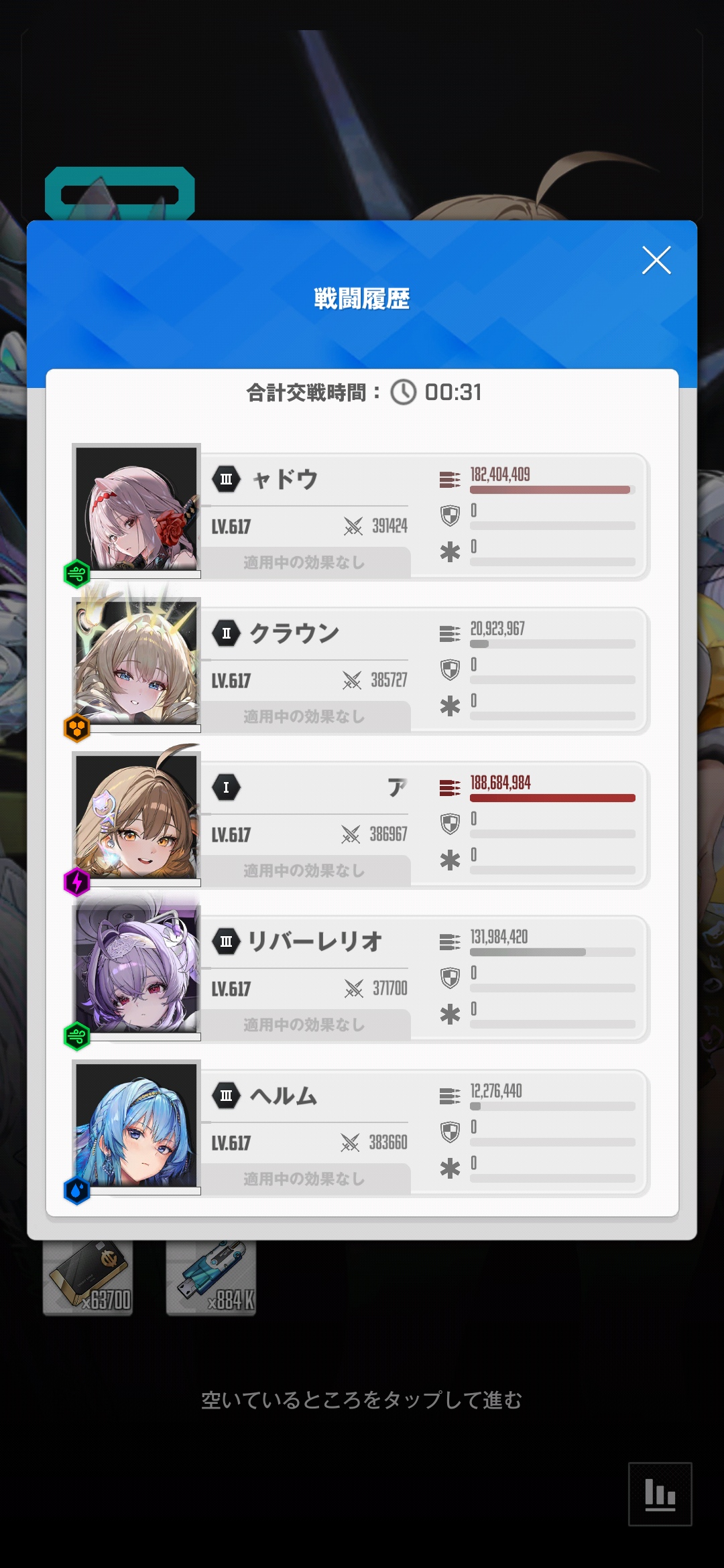Tap the purple electric element badge
Screen dimensions: 724x1568
(77, 882)
